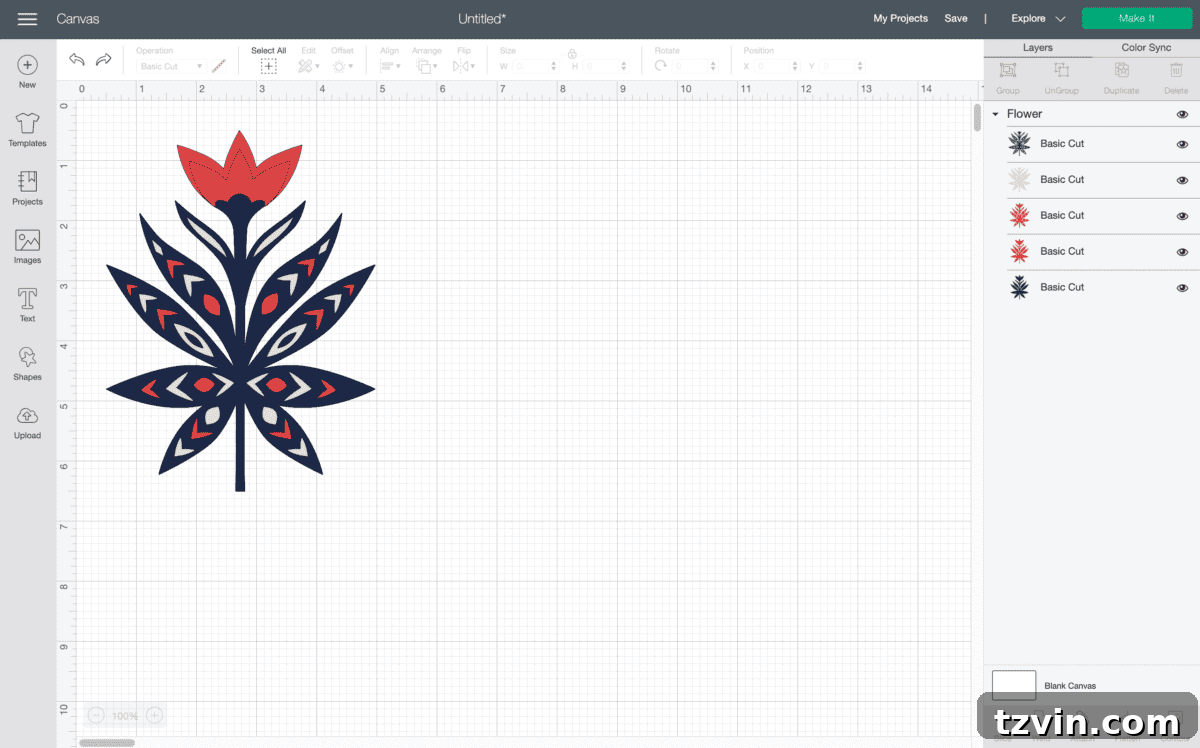
Task: Open the Operation Basic Cut dropdown
Action: pyautogui.click(x=170, y=66)
